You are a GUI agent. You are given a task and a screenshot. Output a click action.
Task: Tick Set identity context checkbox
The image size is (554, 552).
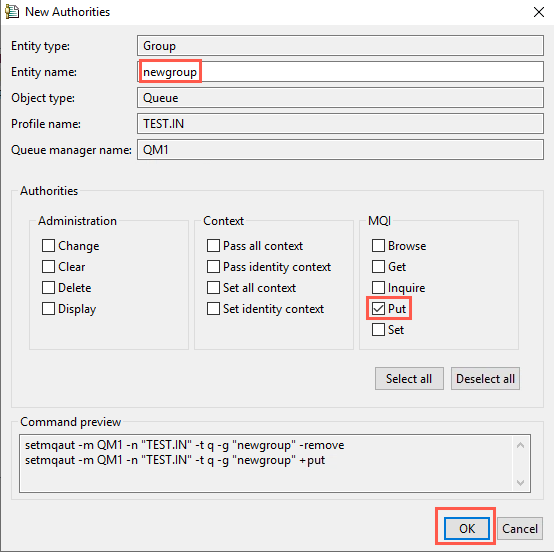(x=213, y=309)
